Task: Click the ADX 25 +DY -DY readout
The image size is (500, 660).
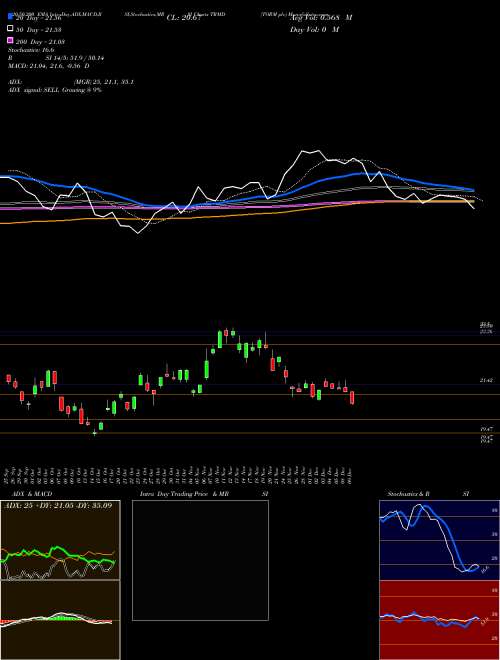Action: [x=58, y=505]
